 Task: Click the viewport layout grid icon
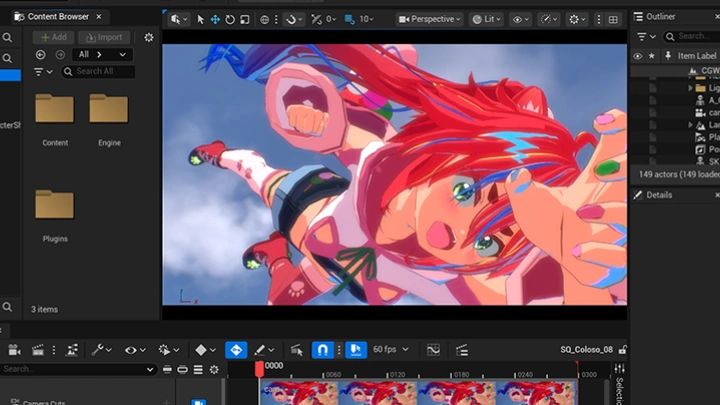[x=613, y=19]
